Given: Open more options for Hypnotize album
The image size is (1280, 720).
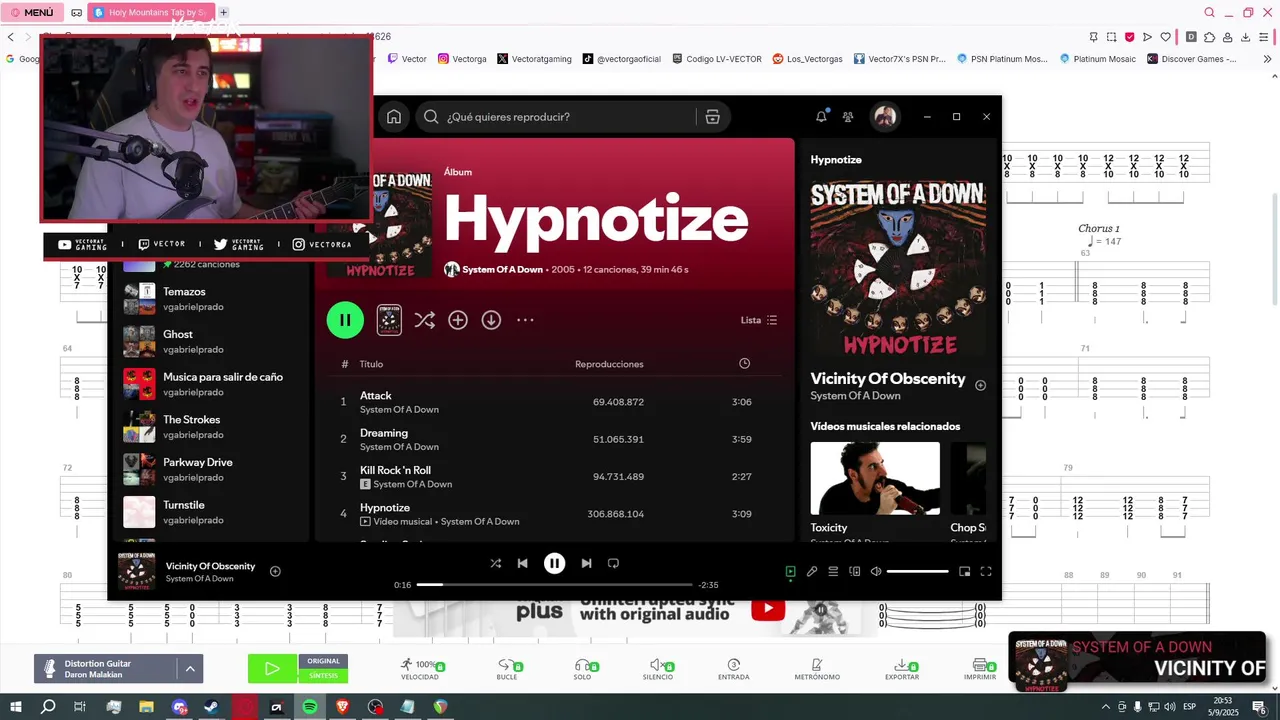Looking at the screenshot, I should coord(525,320).
